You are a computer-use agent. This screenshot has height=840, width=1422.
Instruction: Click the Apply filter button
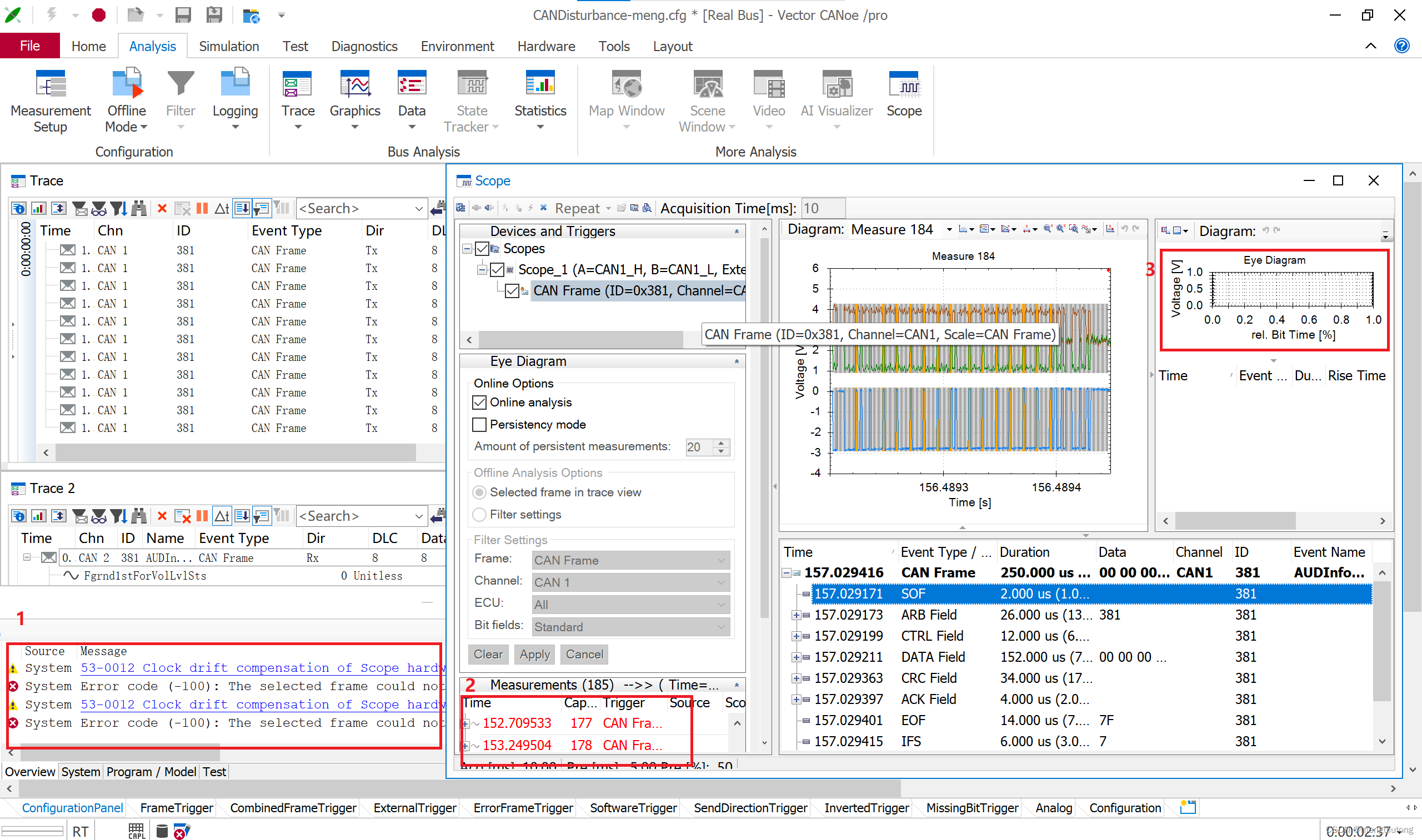(534, 655)
